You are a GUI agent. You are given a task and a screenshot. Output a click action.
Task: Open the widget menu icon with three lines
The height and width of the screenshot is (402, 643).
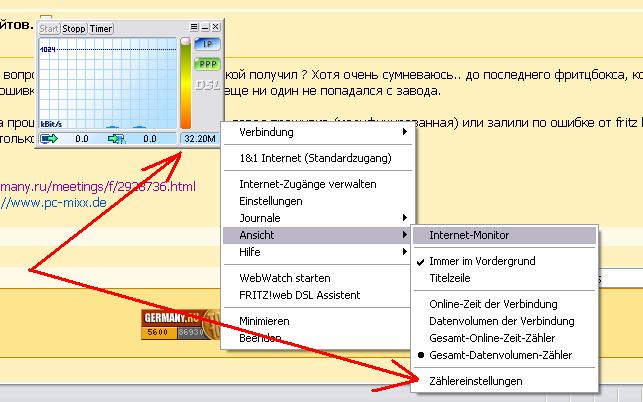[x=194, y=27]
